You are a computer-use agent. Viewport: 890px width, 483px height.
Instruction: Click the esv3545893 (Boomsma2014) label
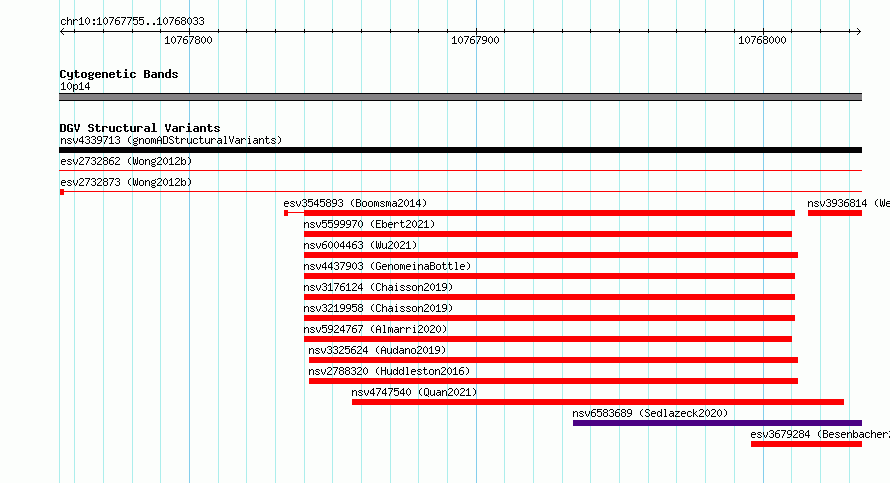[355, 203]
